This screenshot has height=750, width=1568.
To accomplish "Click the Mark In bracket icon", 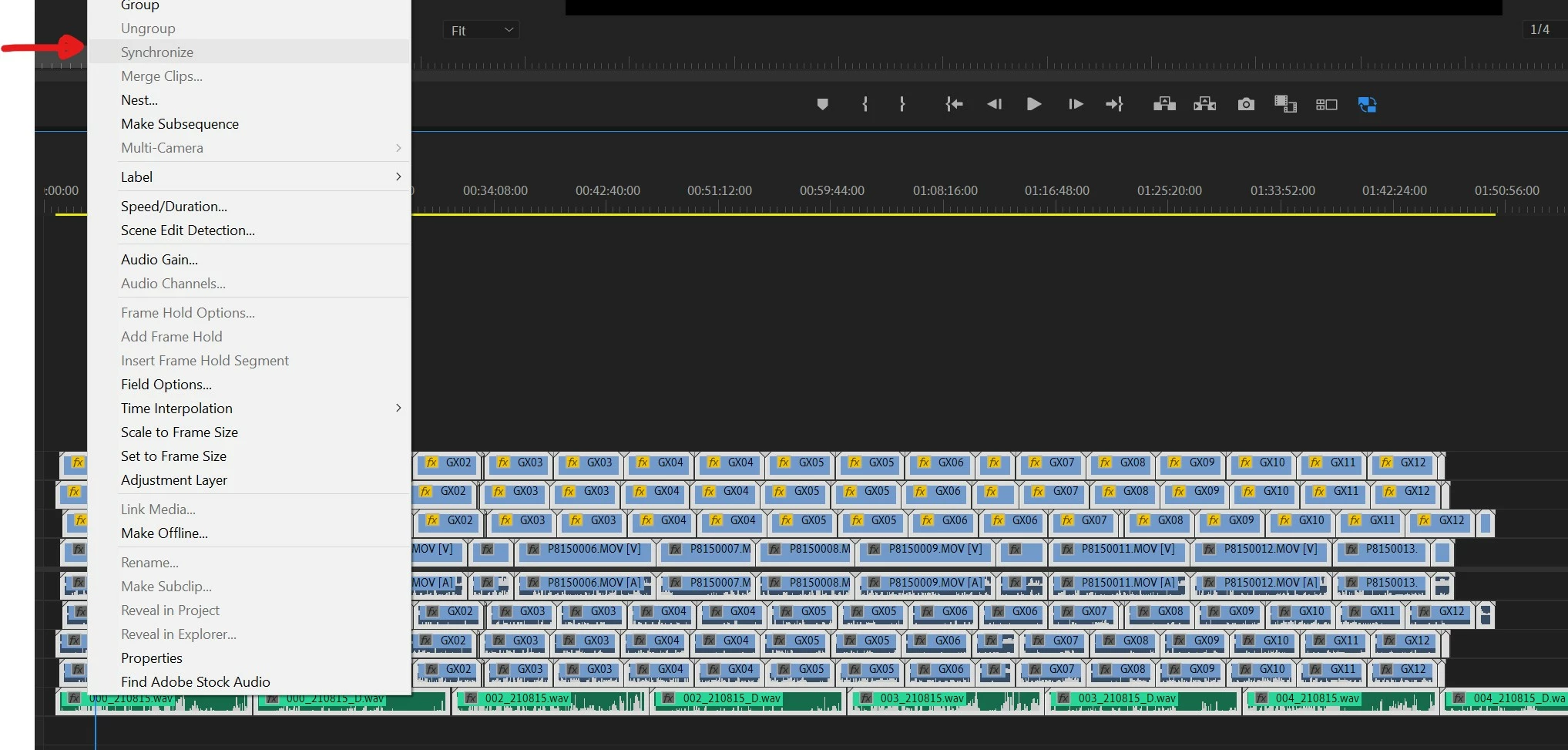I will click(x=865, y=104).
